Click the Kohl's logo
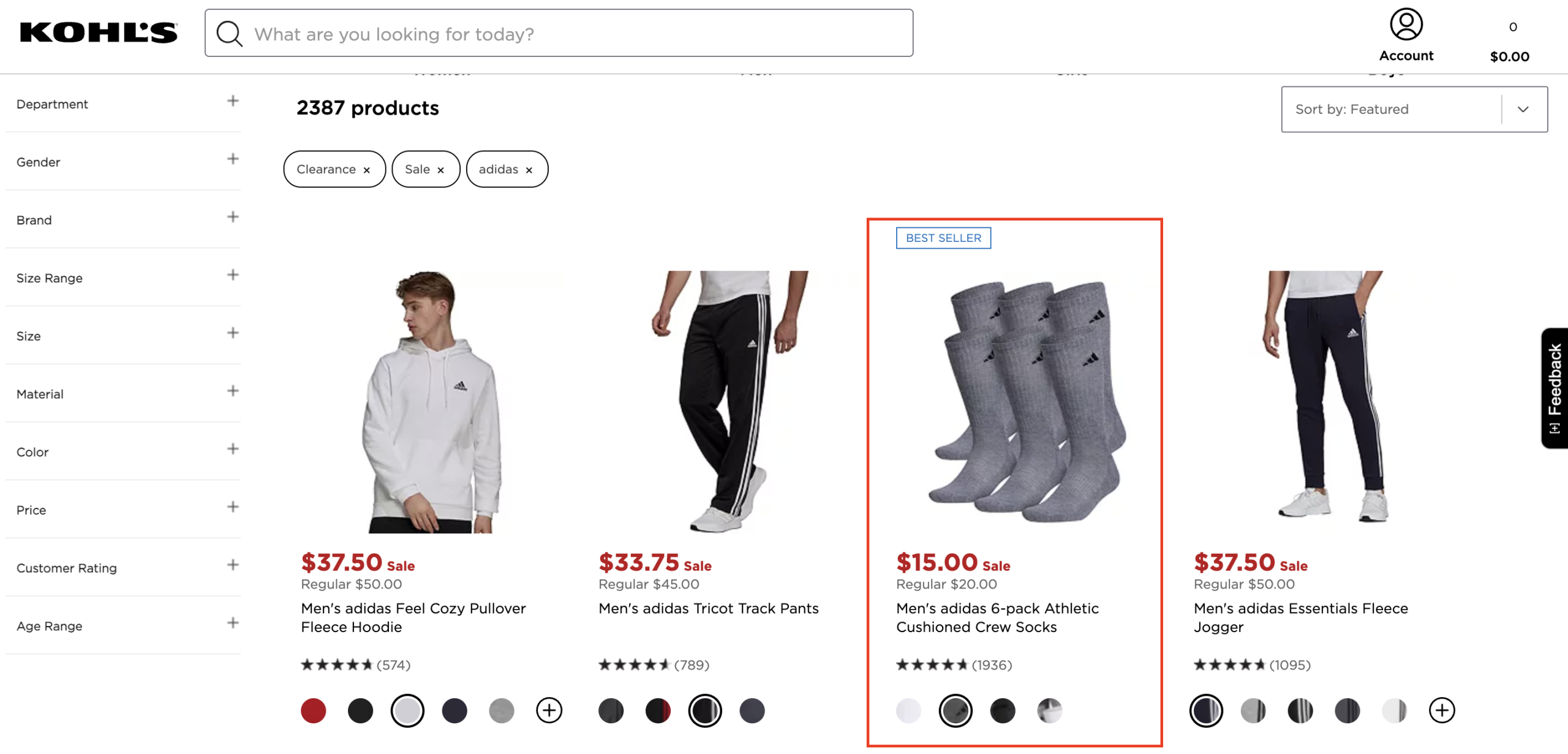 coord(98,32)
